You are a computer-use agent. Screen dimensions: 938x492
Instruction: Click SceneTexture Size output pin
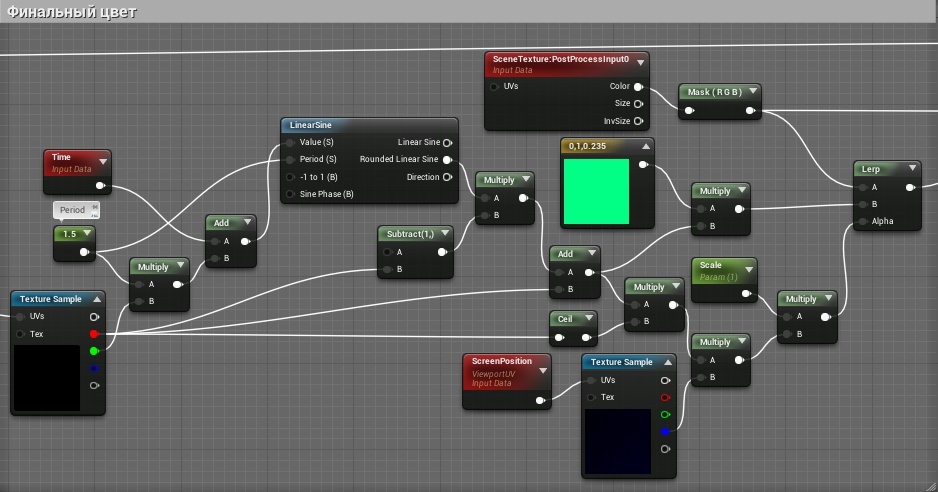[638, 104]
